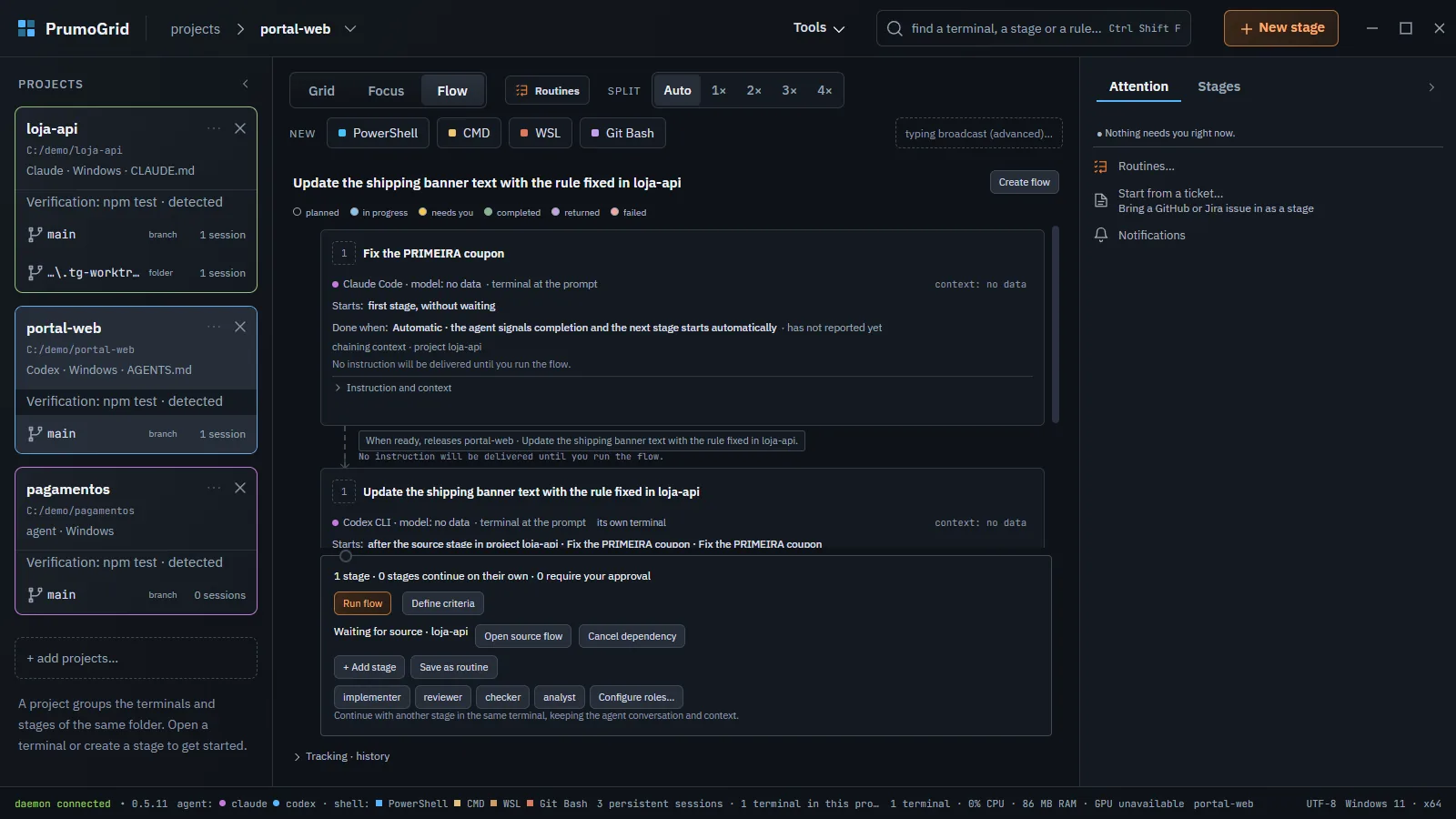
Task: Click the add projects field
Action: point(136,658)
